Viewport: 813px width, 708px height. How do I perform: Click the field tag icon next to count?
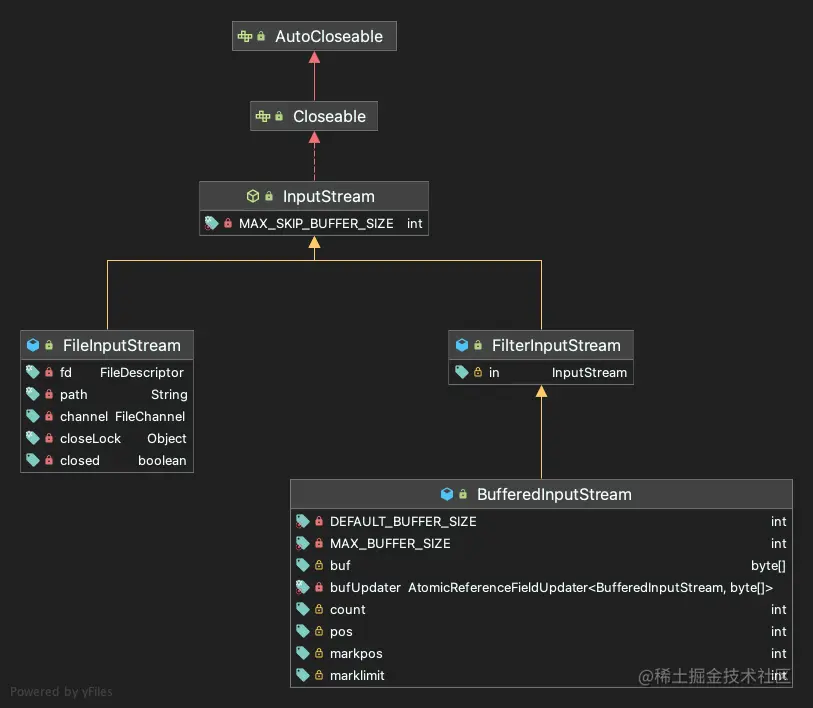tap(302, 609)
